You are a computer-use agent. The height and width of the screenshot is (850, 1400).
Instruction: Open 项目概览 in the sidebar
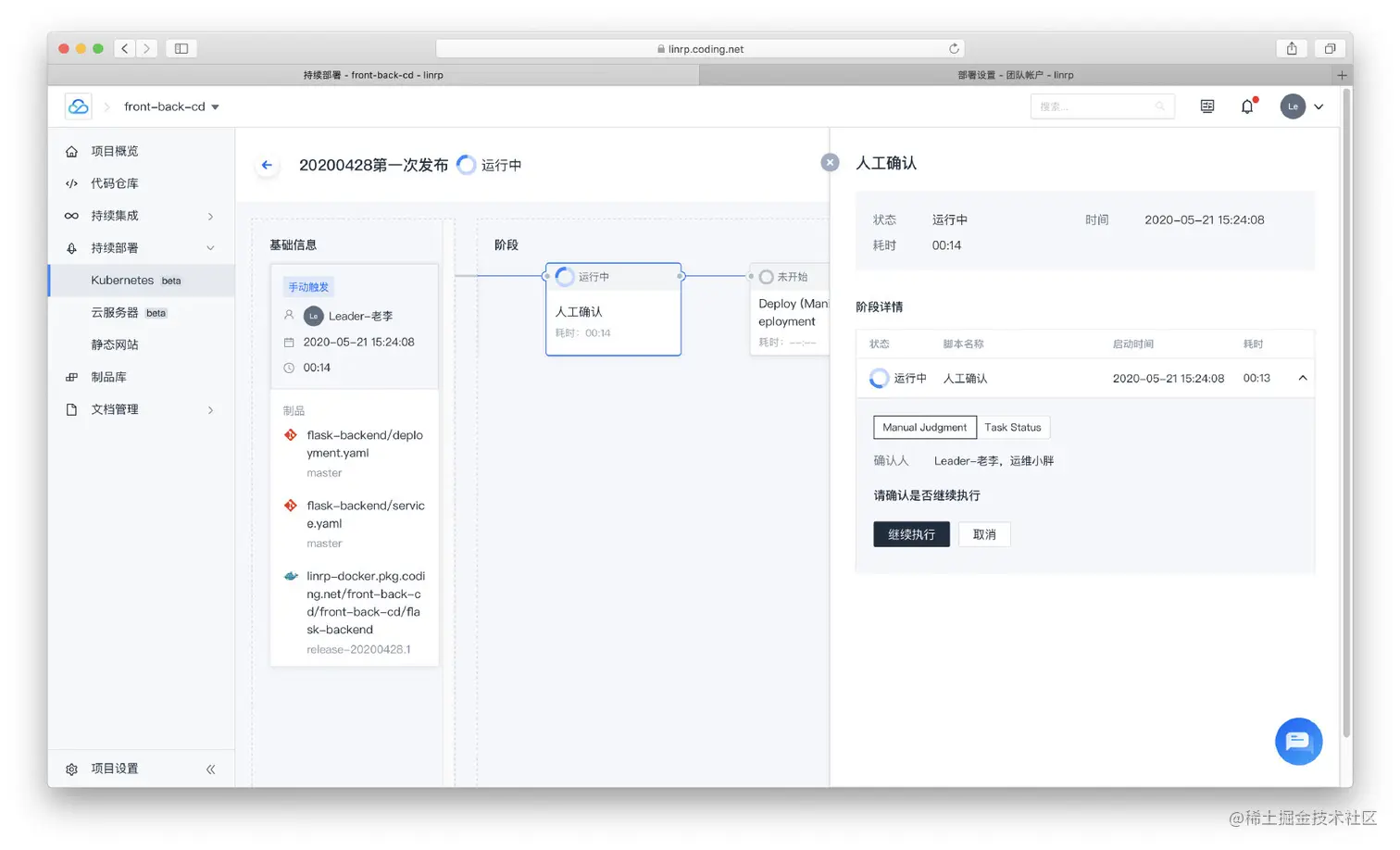tap(114, 151)
